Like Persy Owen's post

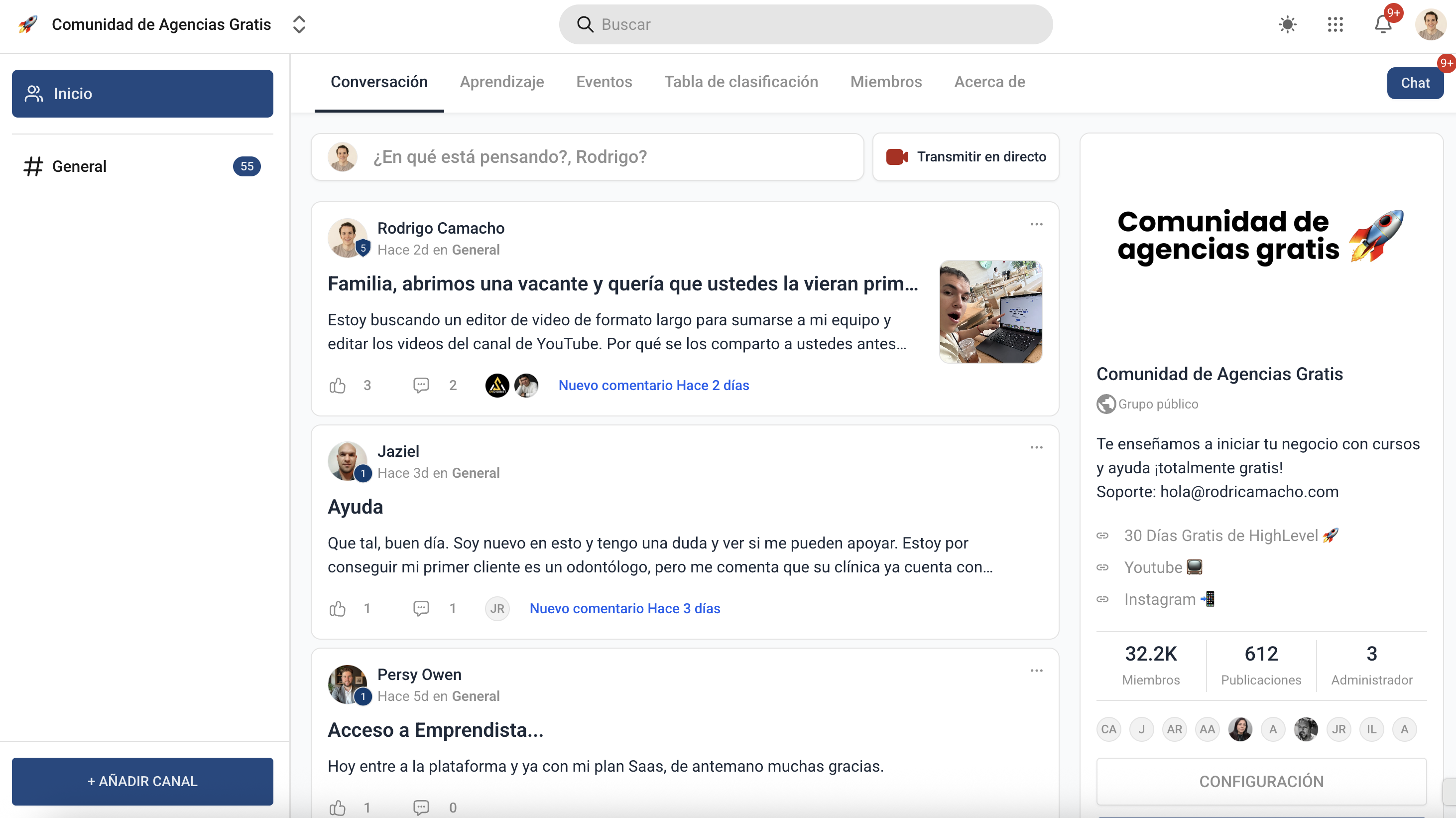tap(338, 808)
